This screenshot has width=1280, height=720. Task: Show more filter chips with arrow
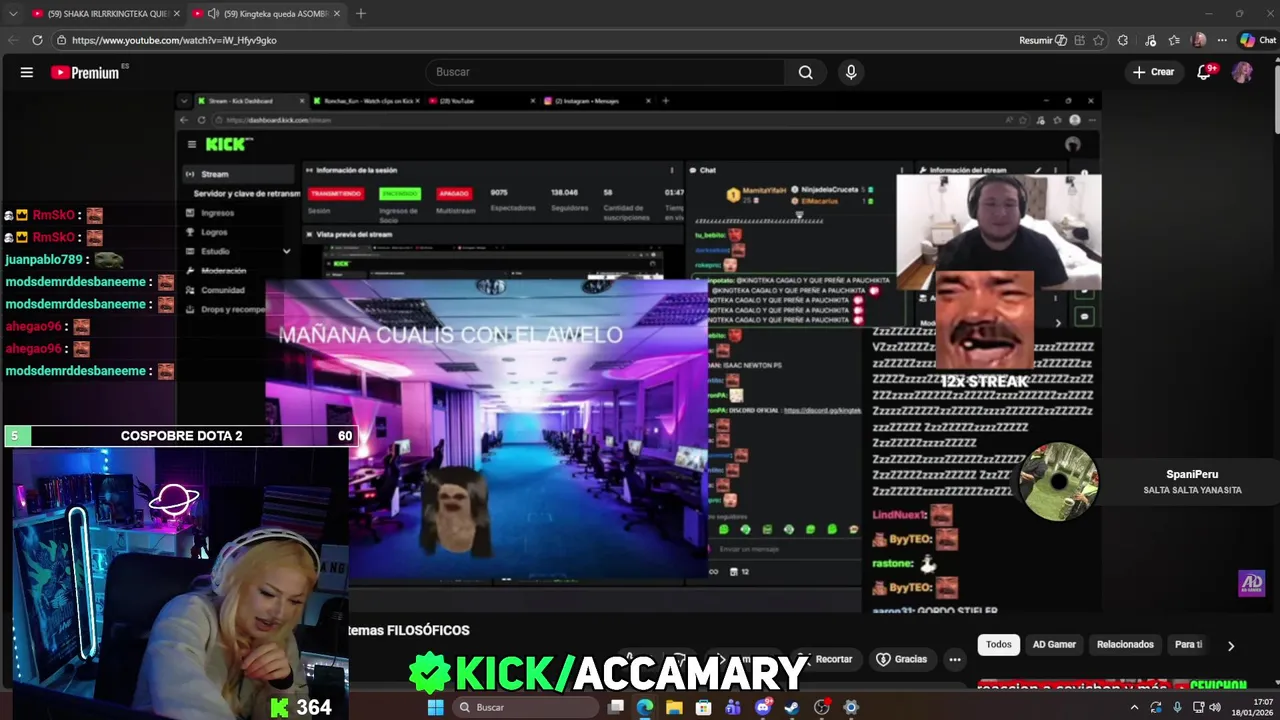coord(1231,646)
